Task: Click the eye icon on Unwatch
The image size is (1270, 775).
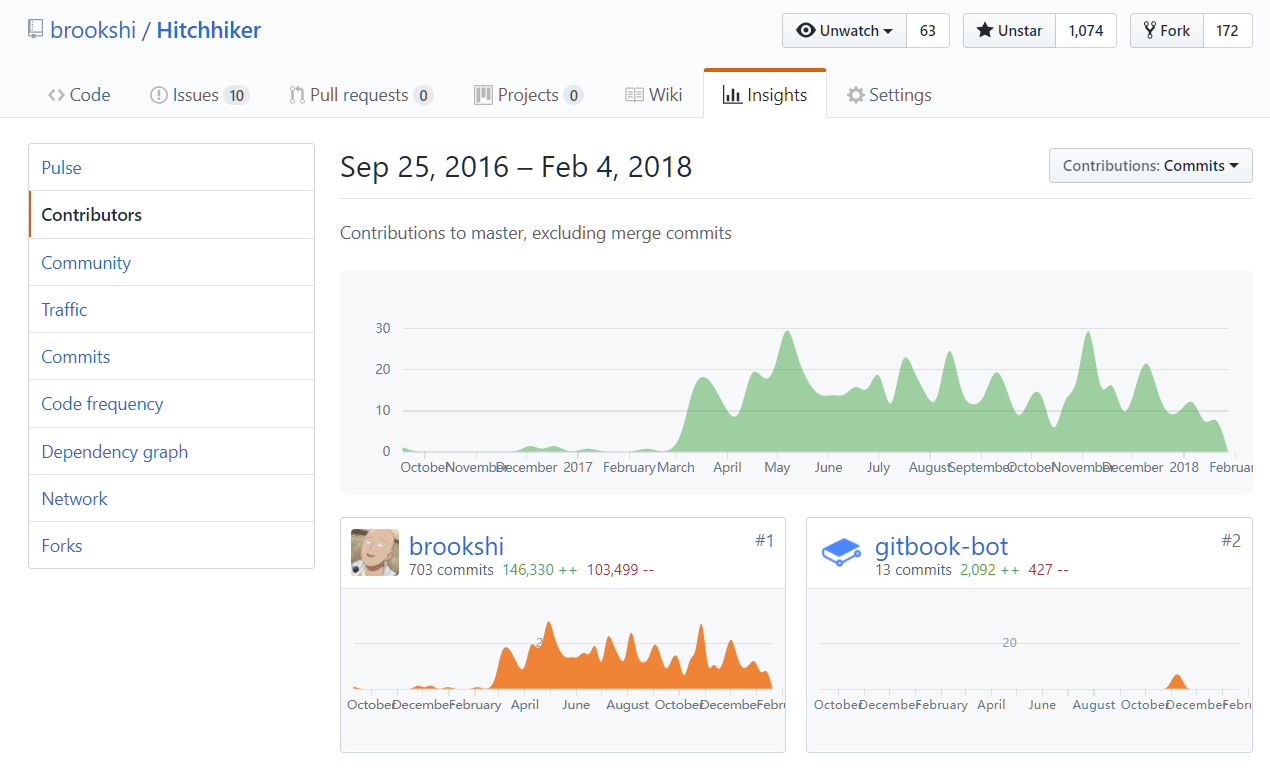Action: [805, 30]
